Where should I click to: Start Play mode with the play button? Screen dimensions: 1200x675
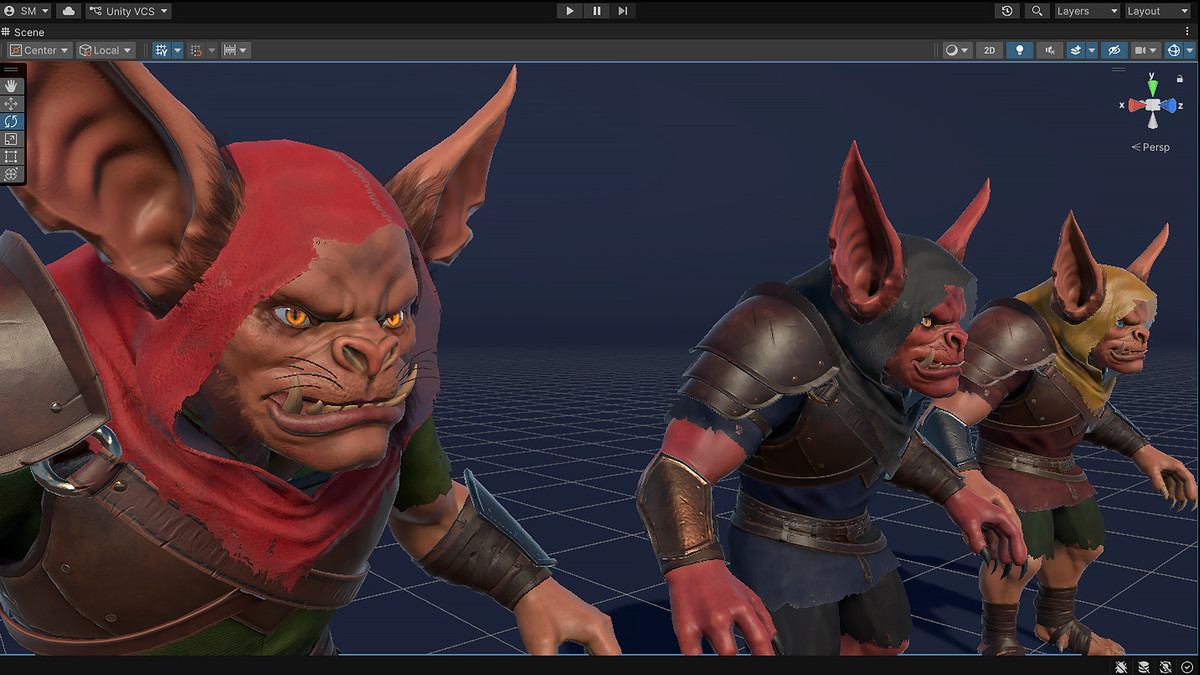coord(570,11)
